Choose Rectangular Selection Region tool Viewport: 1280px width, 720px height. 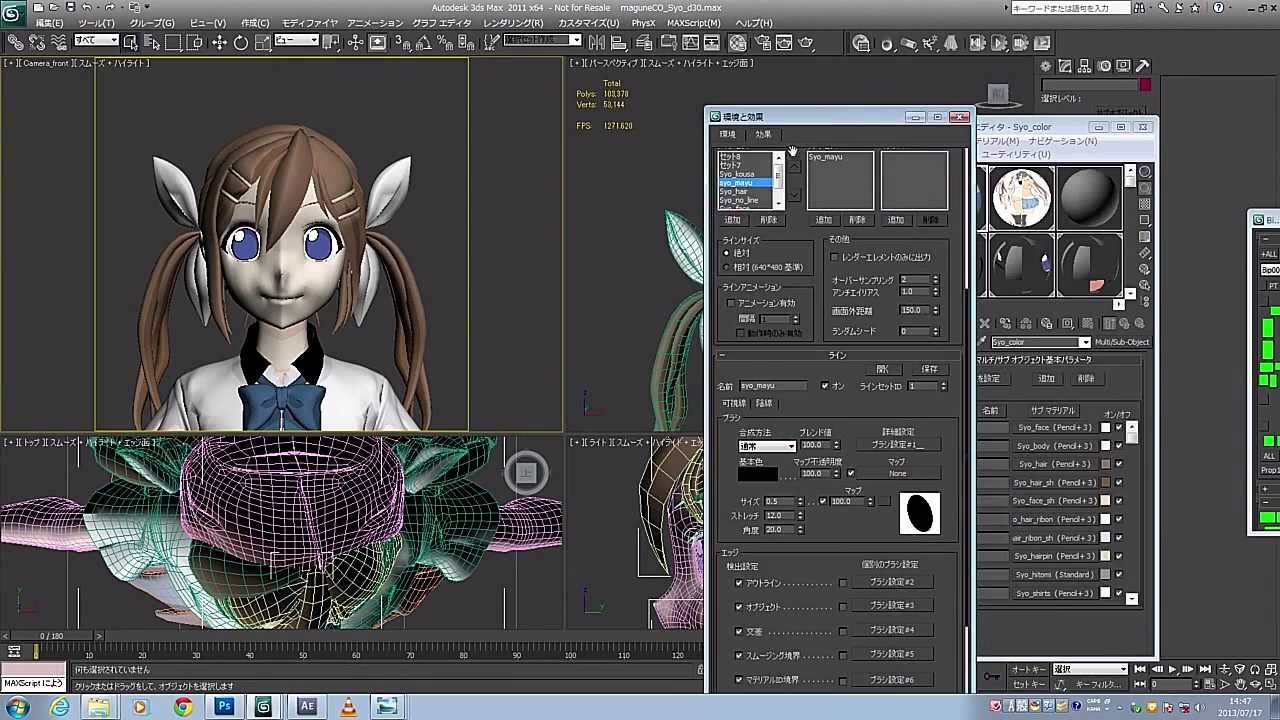pyautogui.click(x=174, y=43)
